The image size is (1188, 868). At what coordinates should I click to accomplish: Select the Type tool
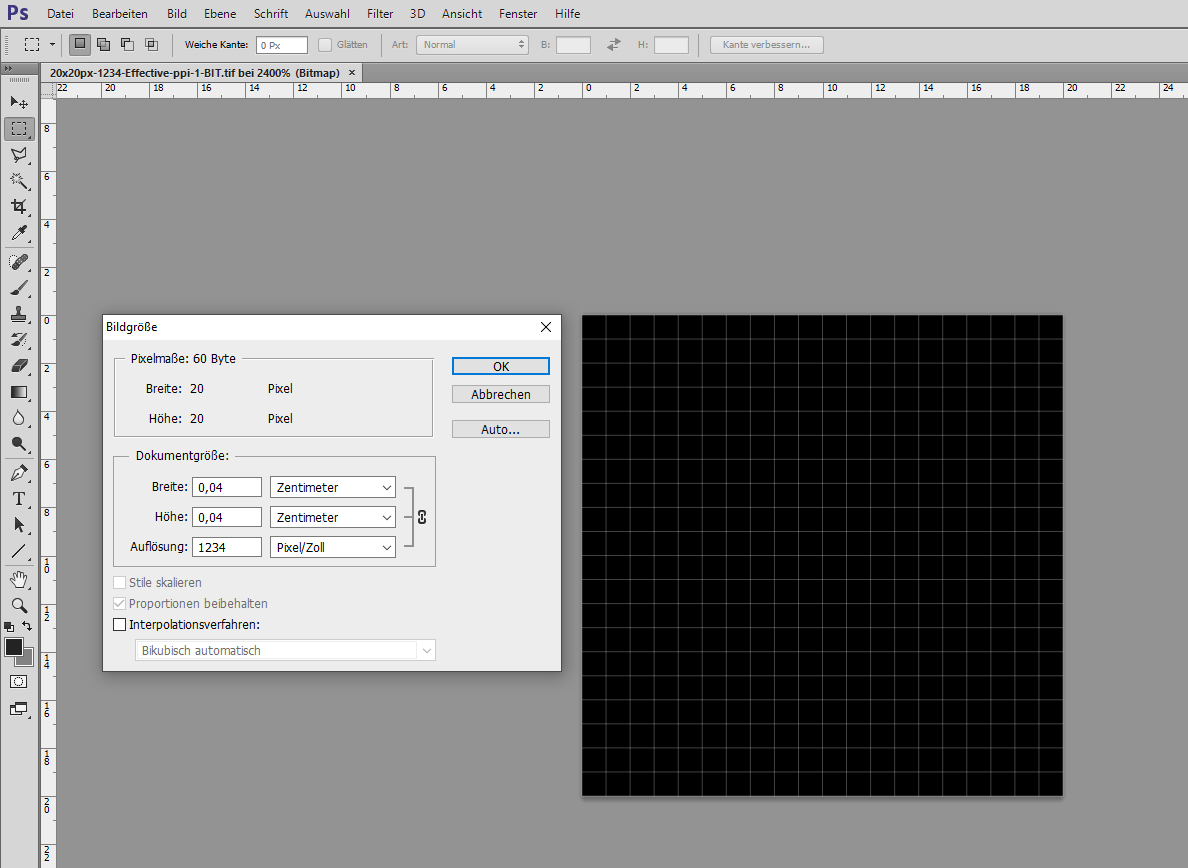coord(19,499)
